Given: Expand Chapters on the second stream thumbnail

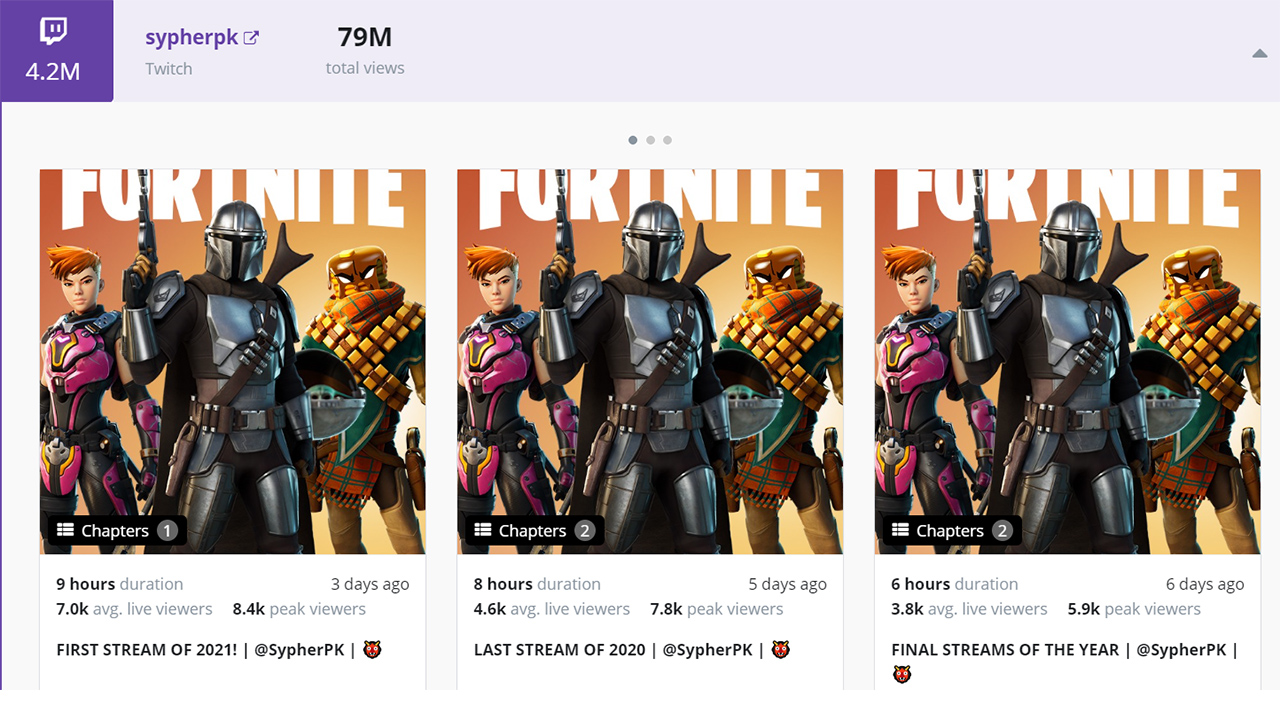Looking at the screenshot, I should click(532, 531).
